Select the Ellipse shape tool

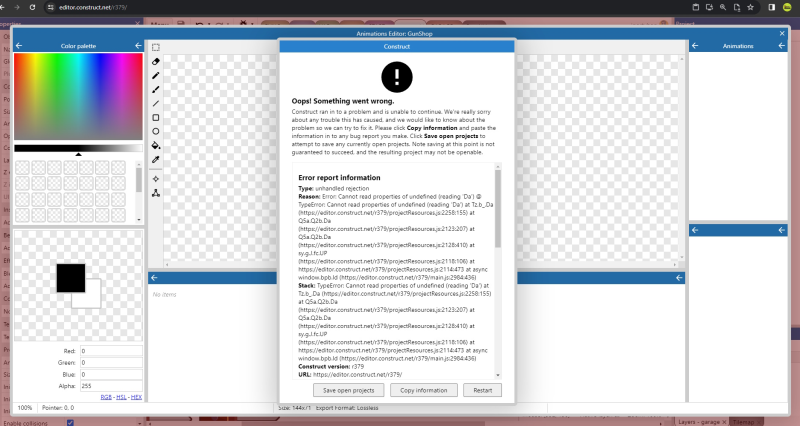coord(156,132)
